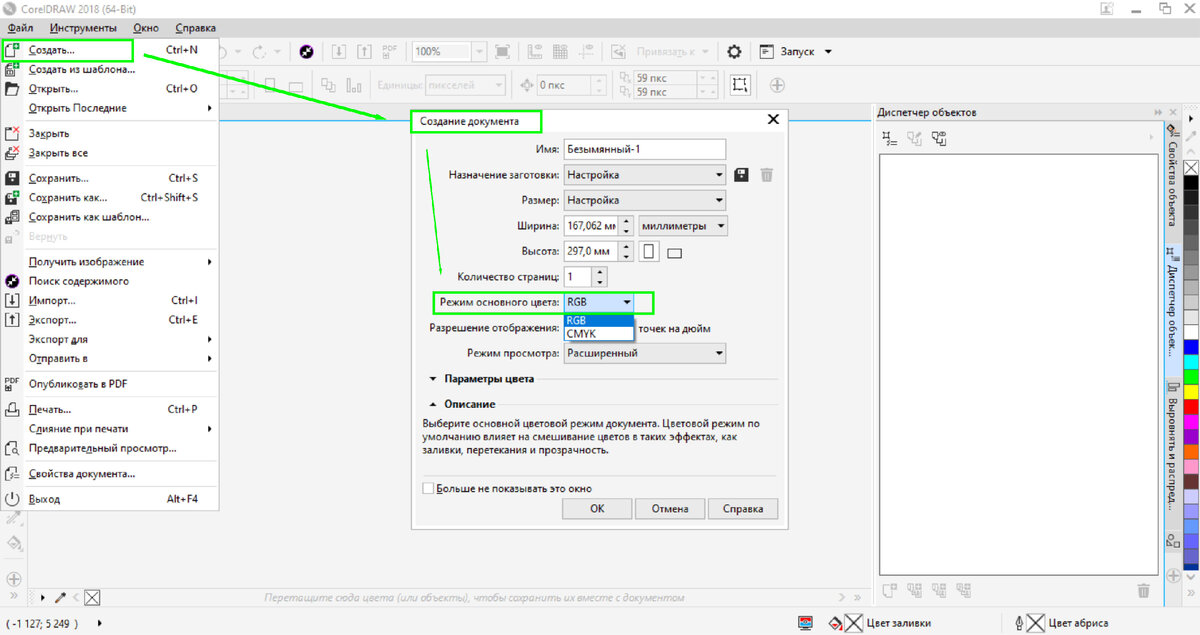
Task: Toggle 'Больше не показывать это окно' checkbox
Action: pos(428,489)
